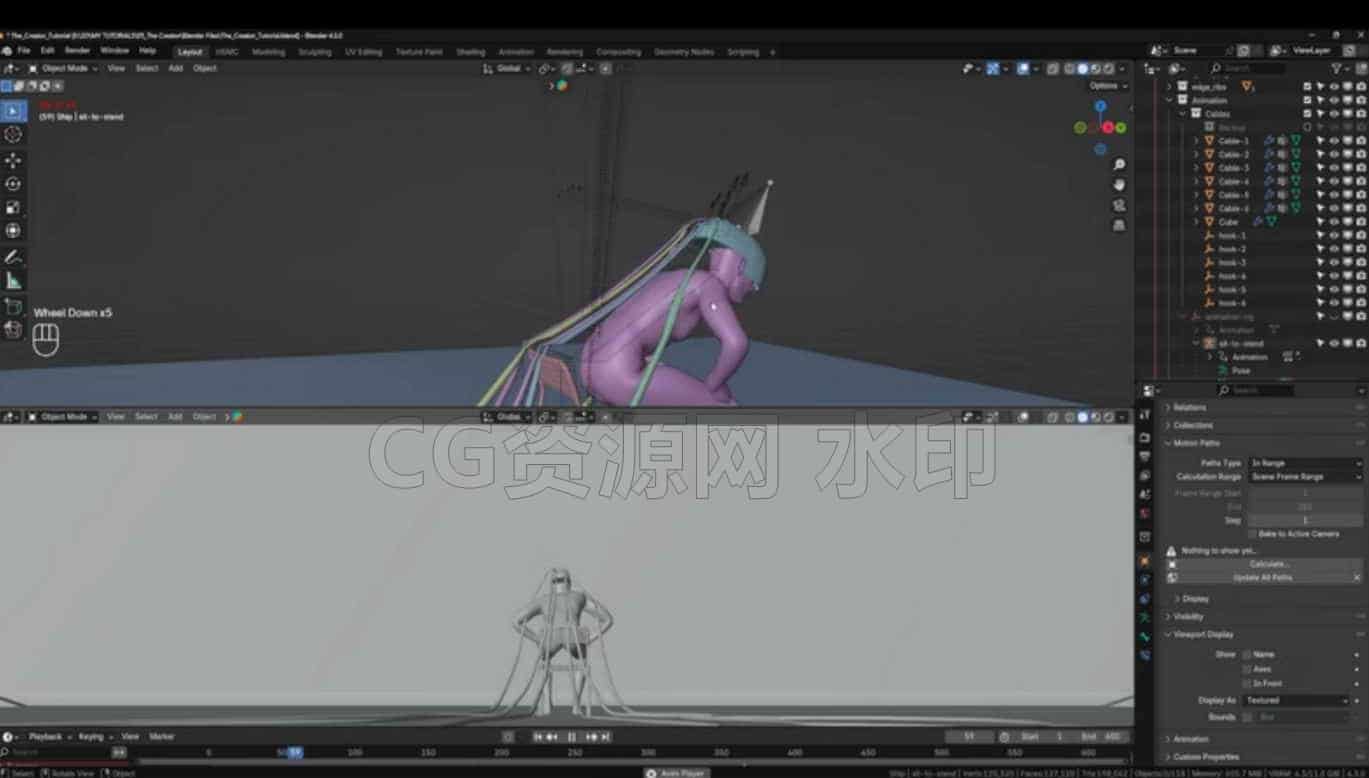
Task: Select the Add Cube tool
Action: [13, 307]
